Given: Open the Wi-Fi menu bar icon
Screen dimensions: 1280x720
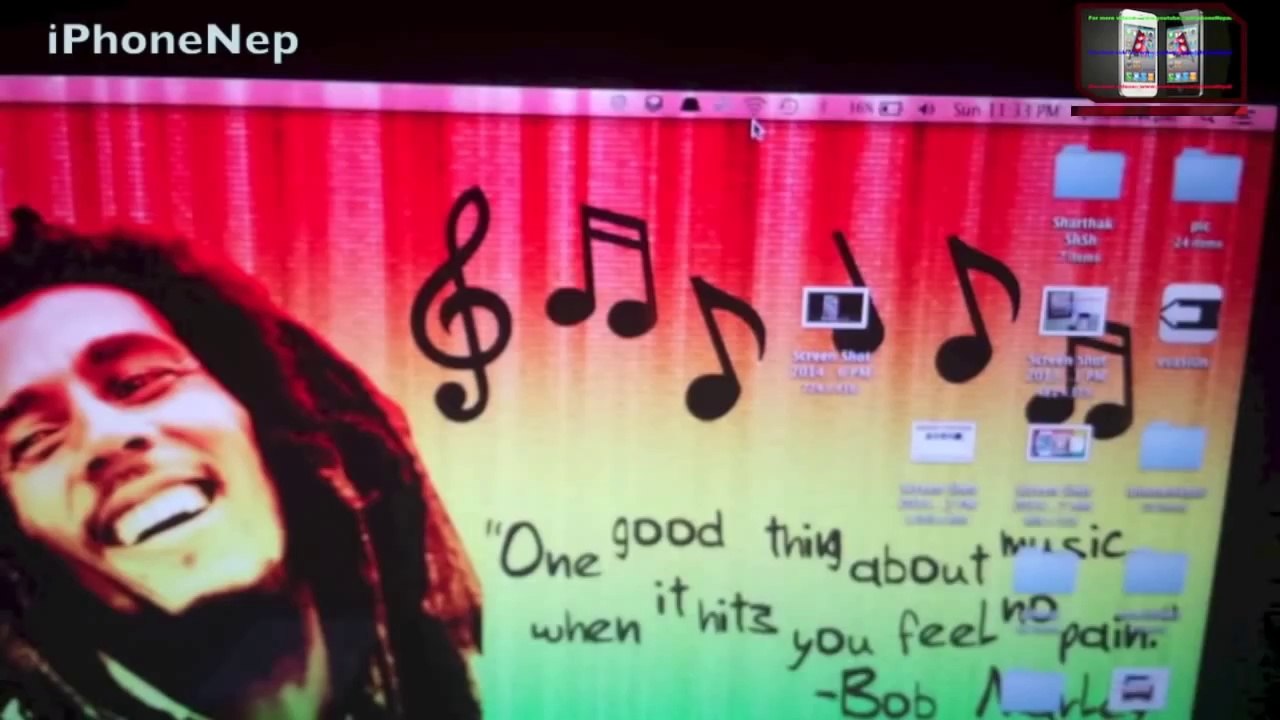Looking at the screenshot, I should coord(755,106).
